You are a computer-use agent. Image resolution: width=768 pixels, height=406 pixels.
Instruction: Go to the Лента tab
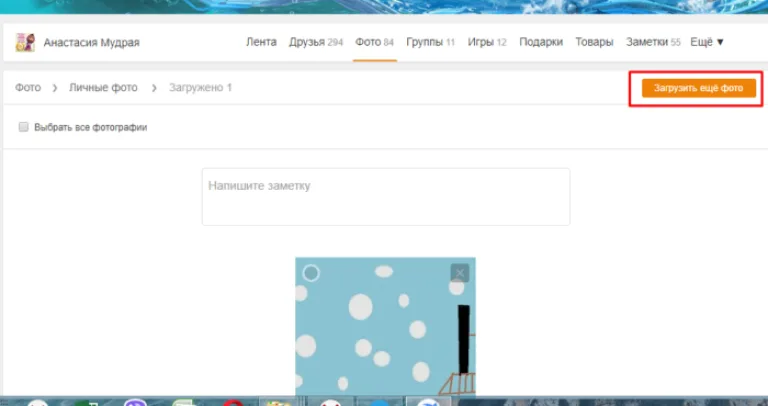click(261, 42)
